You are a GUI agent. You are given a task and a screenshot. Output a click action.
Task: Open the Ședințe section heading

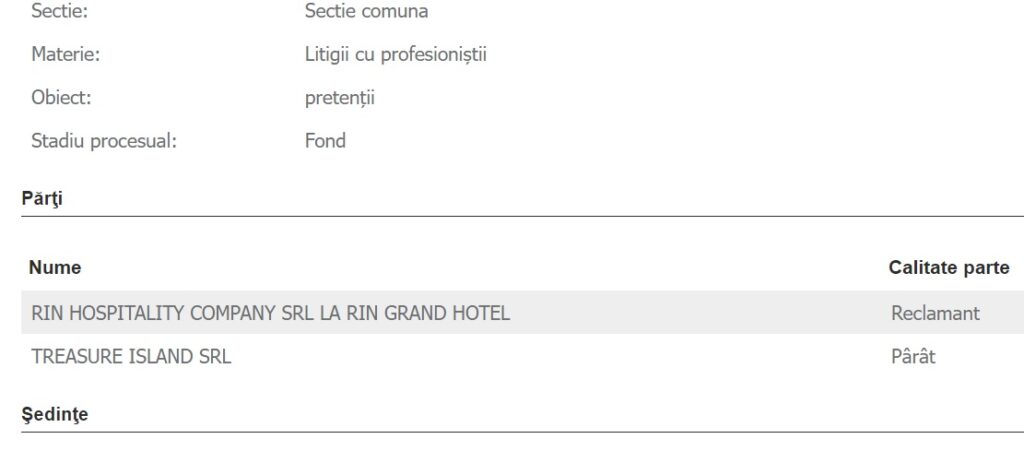click(x=55, y=414)
